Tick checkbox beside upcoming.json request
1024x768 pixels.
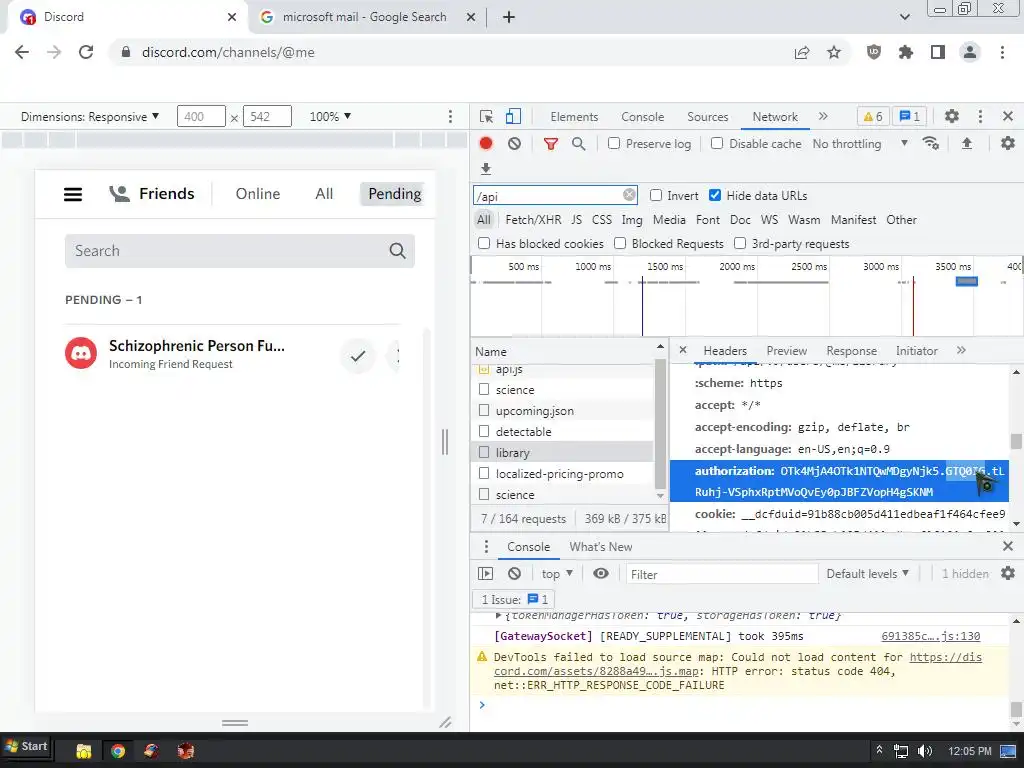(484, 410)
